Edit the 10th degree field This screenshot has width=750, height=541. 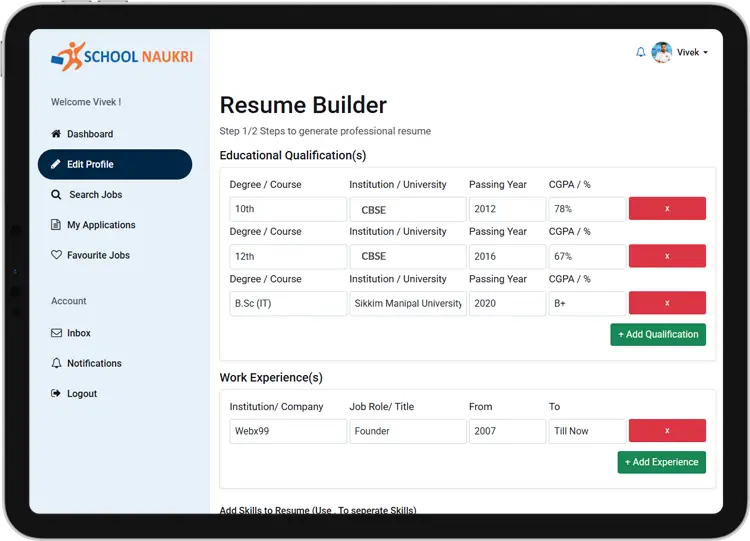(x=288, y=209)
